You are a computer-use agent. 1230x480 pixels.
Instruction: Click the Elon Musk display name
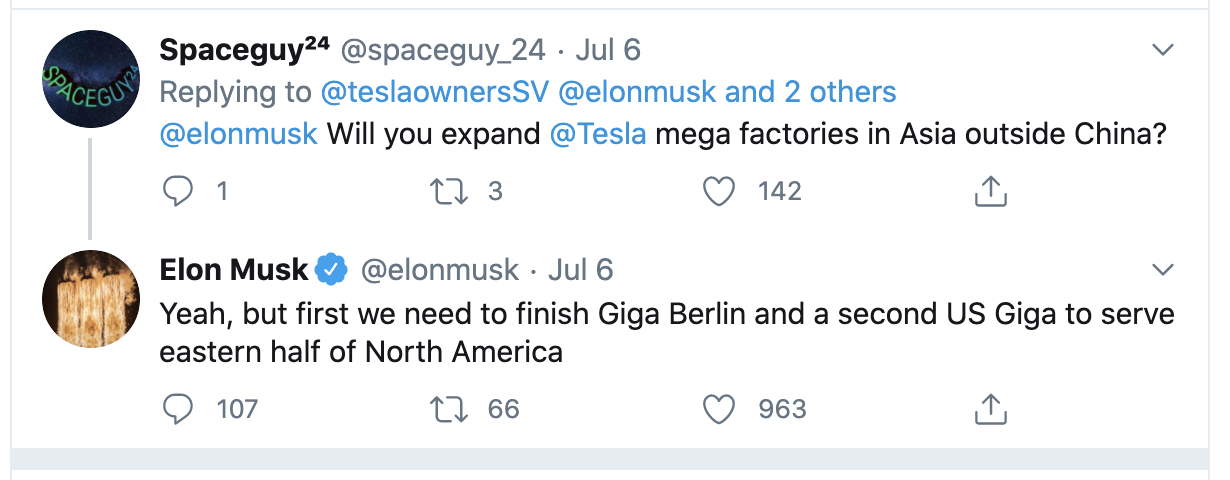pos(234,270)
